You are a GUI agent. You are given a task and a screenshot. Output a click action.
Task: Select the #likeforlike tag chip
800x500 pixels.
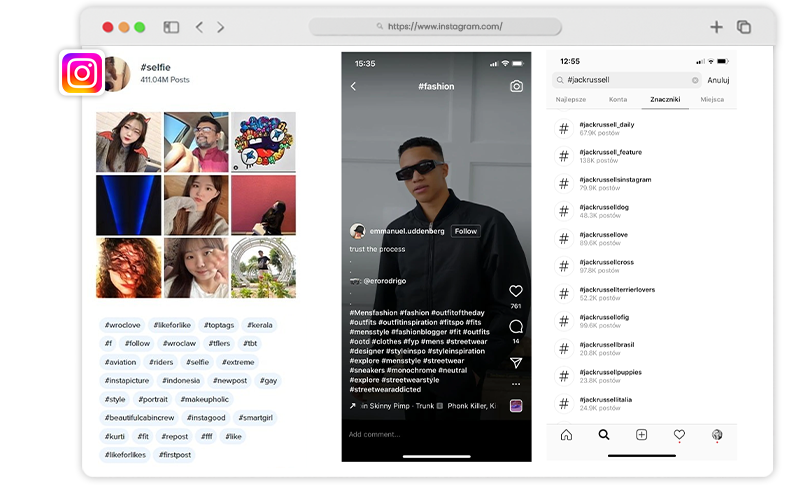pos(172,325)
